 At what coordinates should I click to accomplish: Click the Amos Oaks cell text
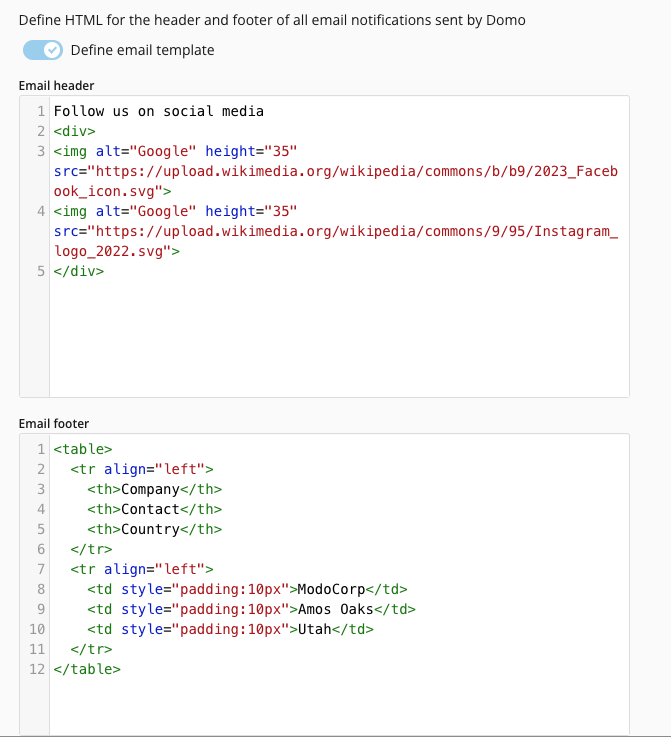(336, 609)
